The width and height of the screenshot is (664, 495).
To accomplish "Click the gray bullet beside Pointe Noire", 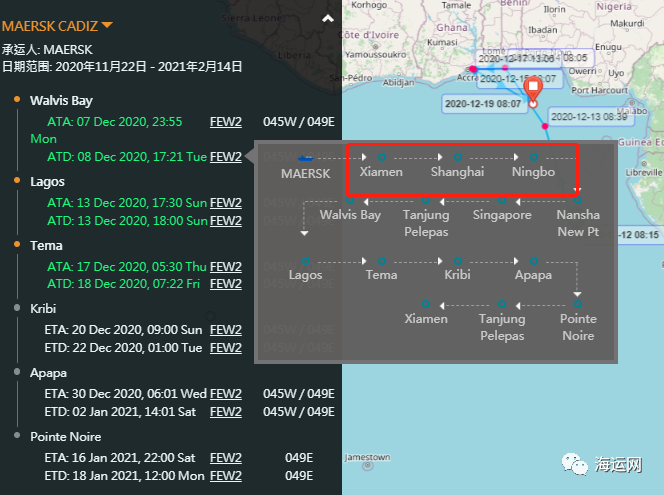I will pos(17,435).
